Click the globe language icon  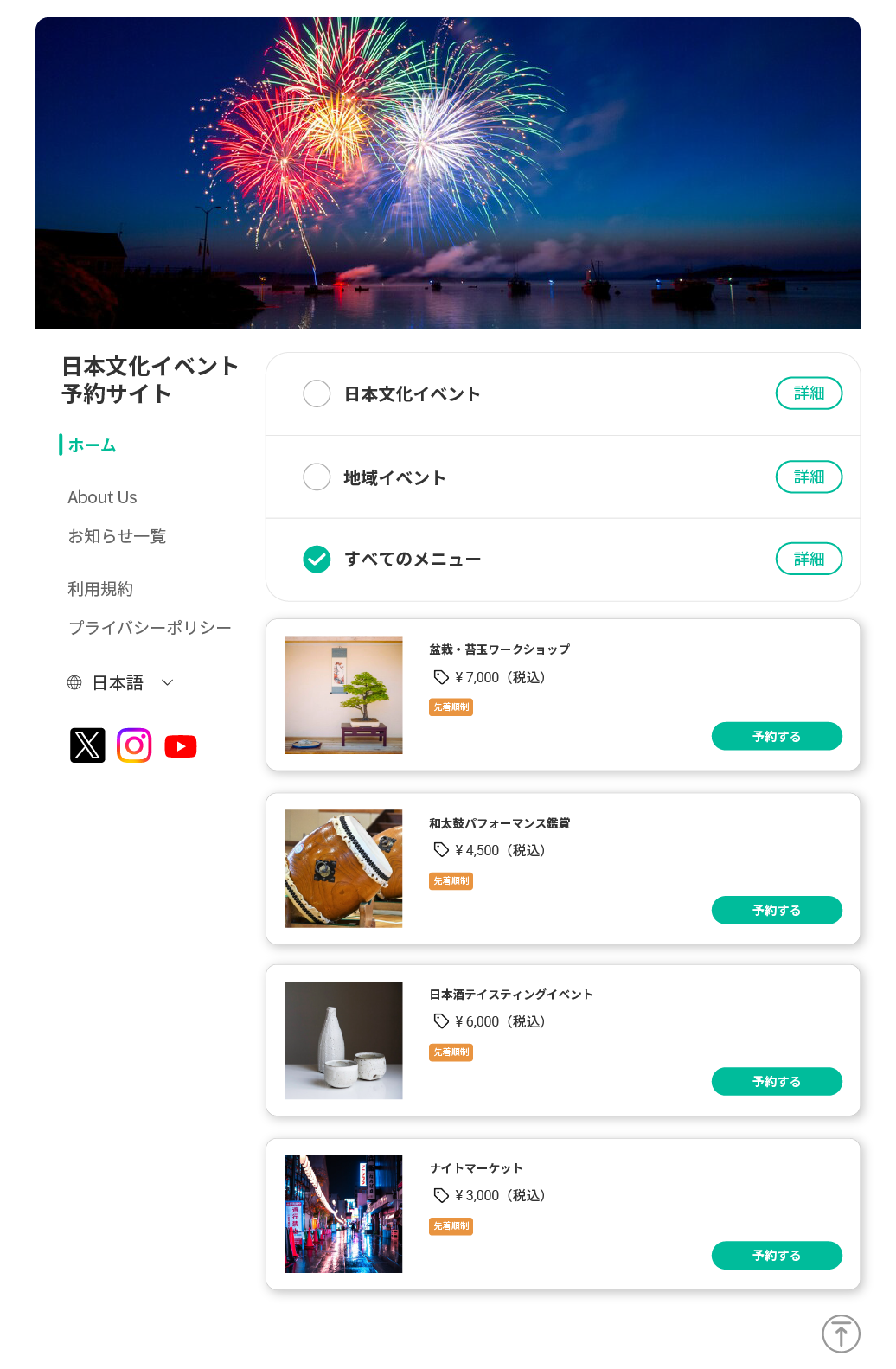pyautogui.click(x=74, y=683)
